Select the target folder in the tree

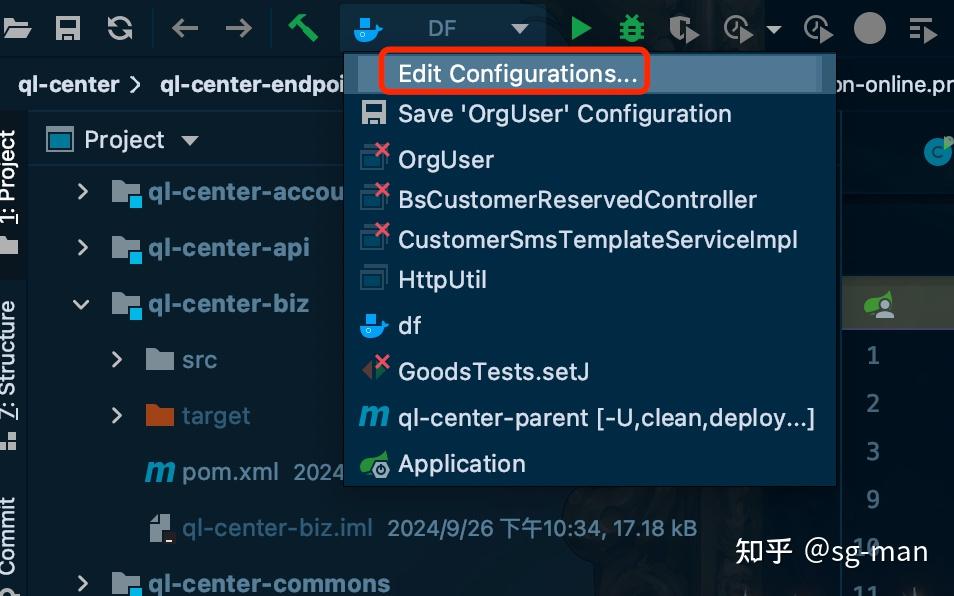point(216,415)
